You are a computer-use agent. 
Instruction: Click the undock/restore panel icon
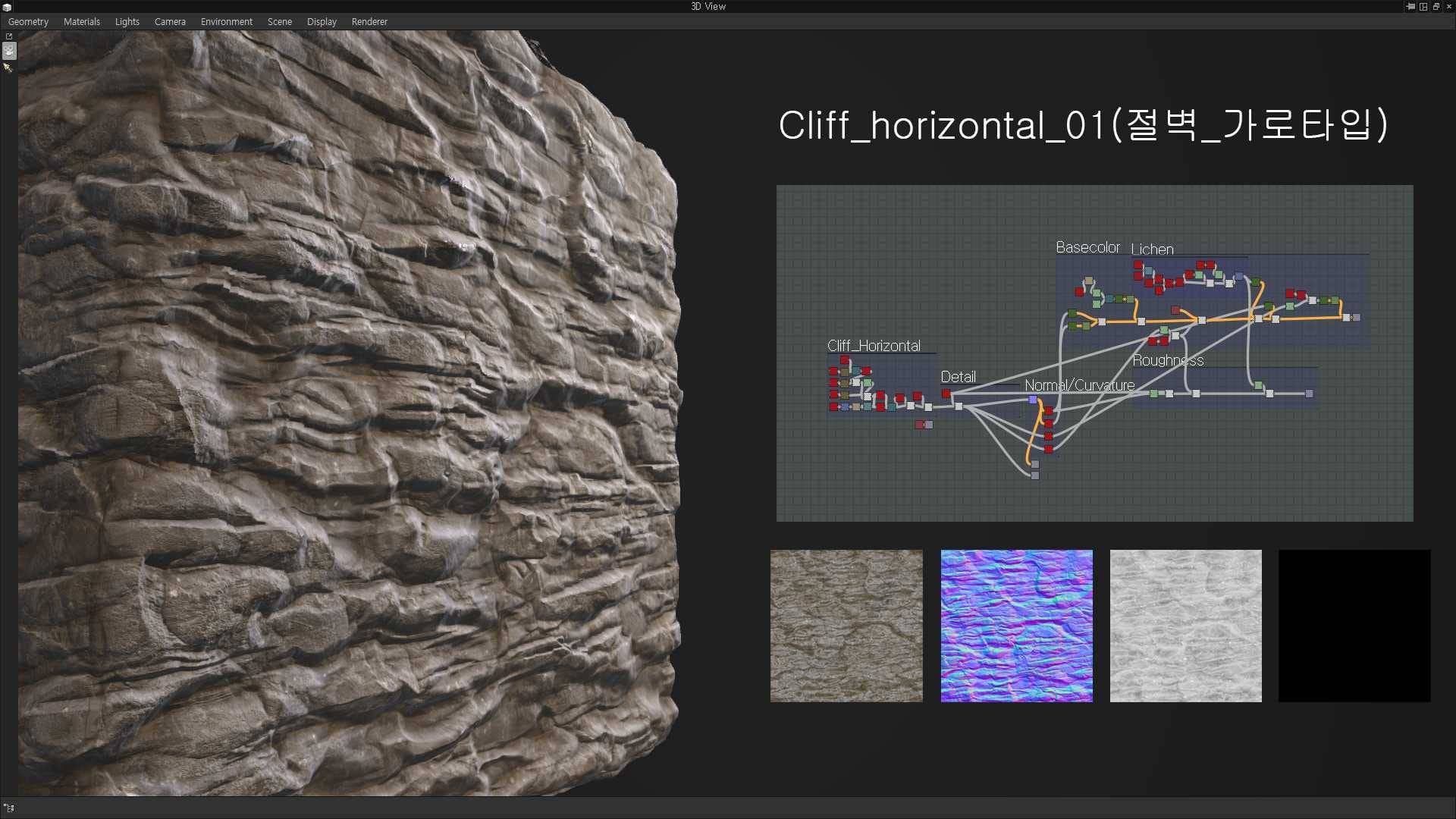(x=1436, y=7)
